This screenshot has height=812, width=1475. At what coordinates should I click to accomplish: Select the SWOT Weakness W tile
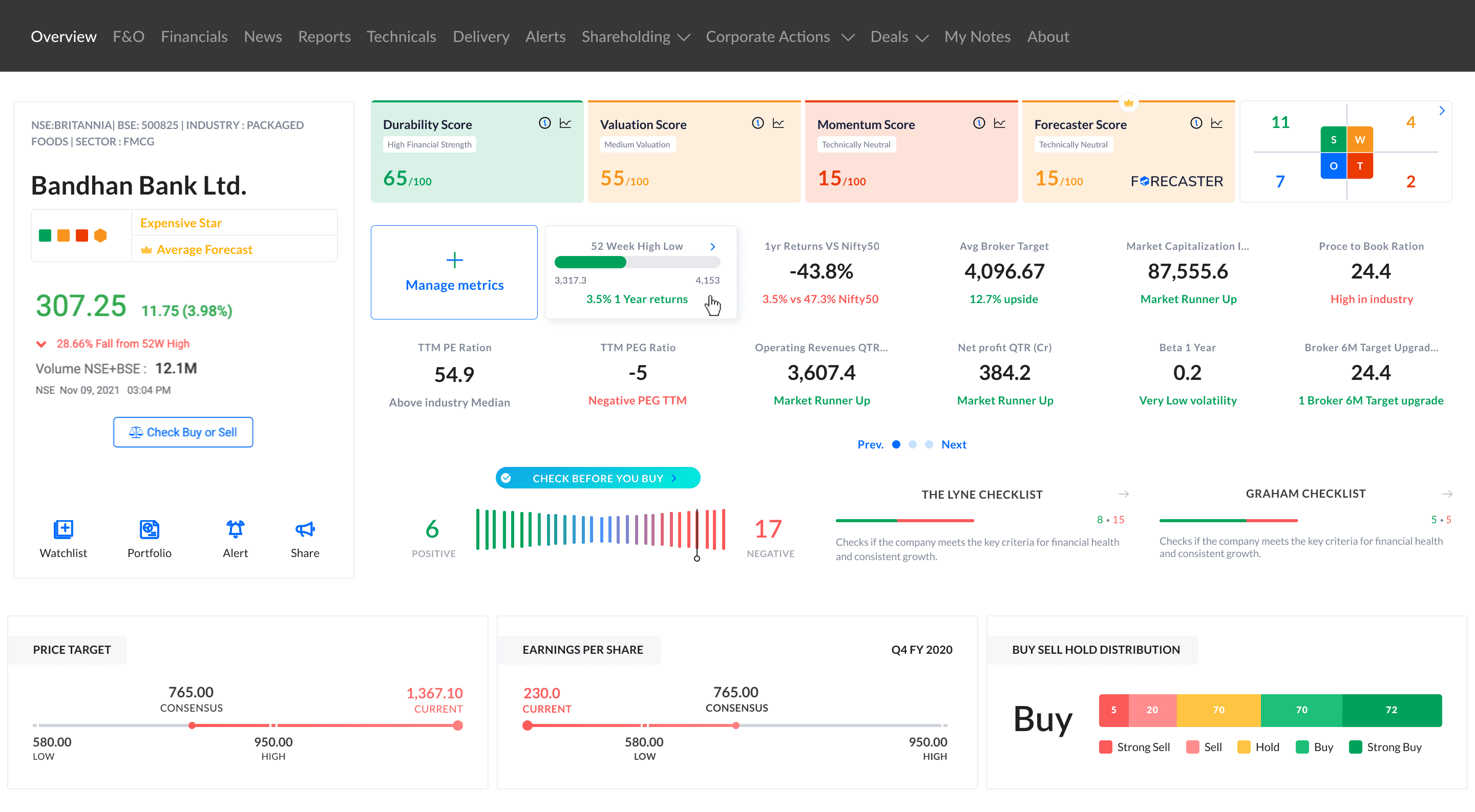click(1360, 140)
